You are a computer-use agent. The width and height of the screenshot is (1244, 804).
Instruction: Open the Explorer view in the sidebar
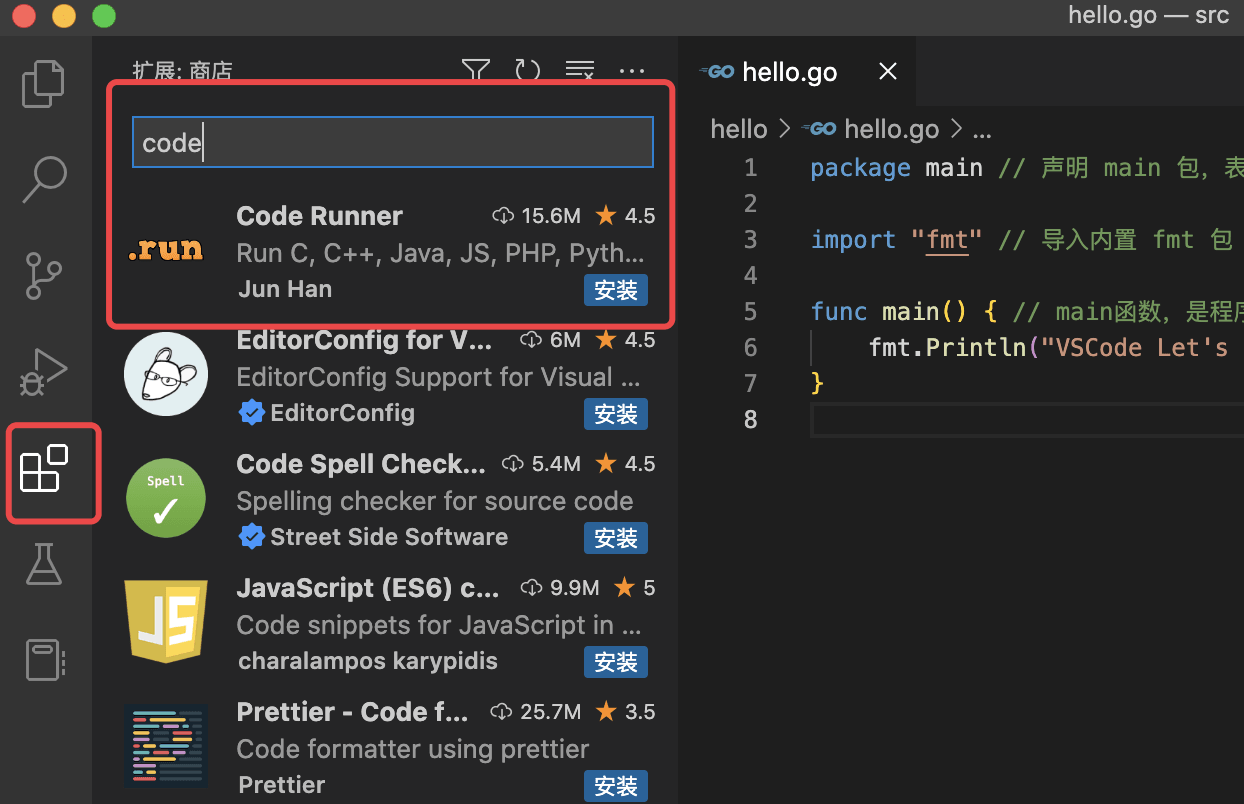coord(43,84)
